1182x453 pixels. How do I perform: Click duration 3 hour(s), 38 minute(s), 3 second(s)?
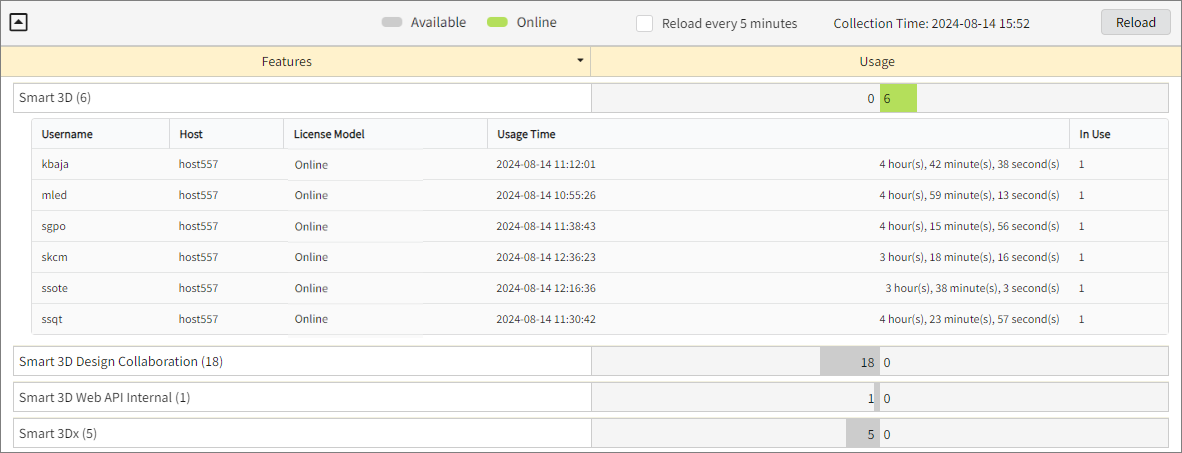972,288
